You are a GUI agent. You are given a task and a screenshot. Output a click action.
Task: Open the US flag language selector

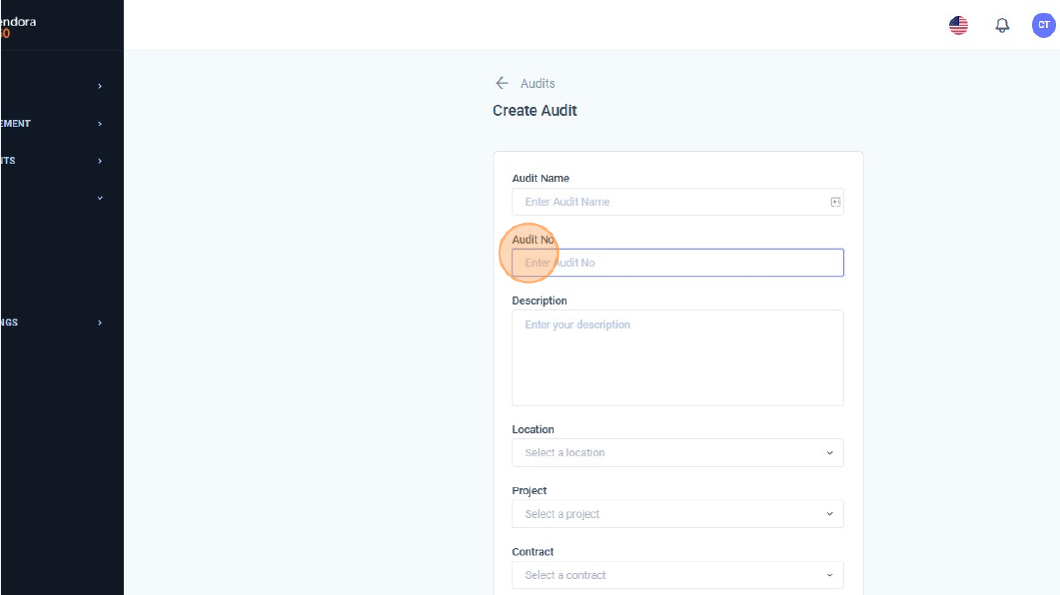958,26
